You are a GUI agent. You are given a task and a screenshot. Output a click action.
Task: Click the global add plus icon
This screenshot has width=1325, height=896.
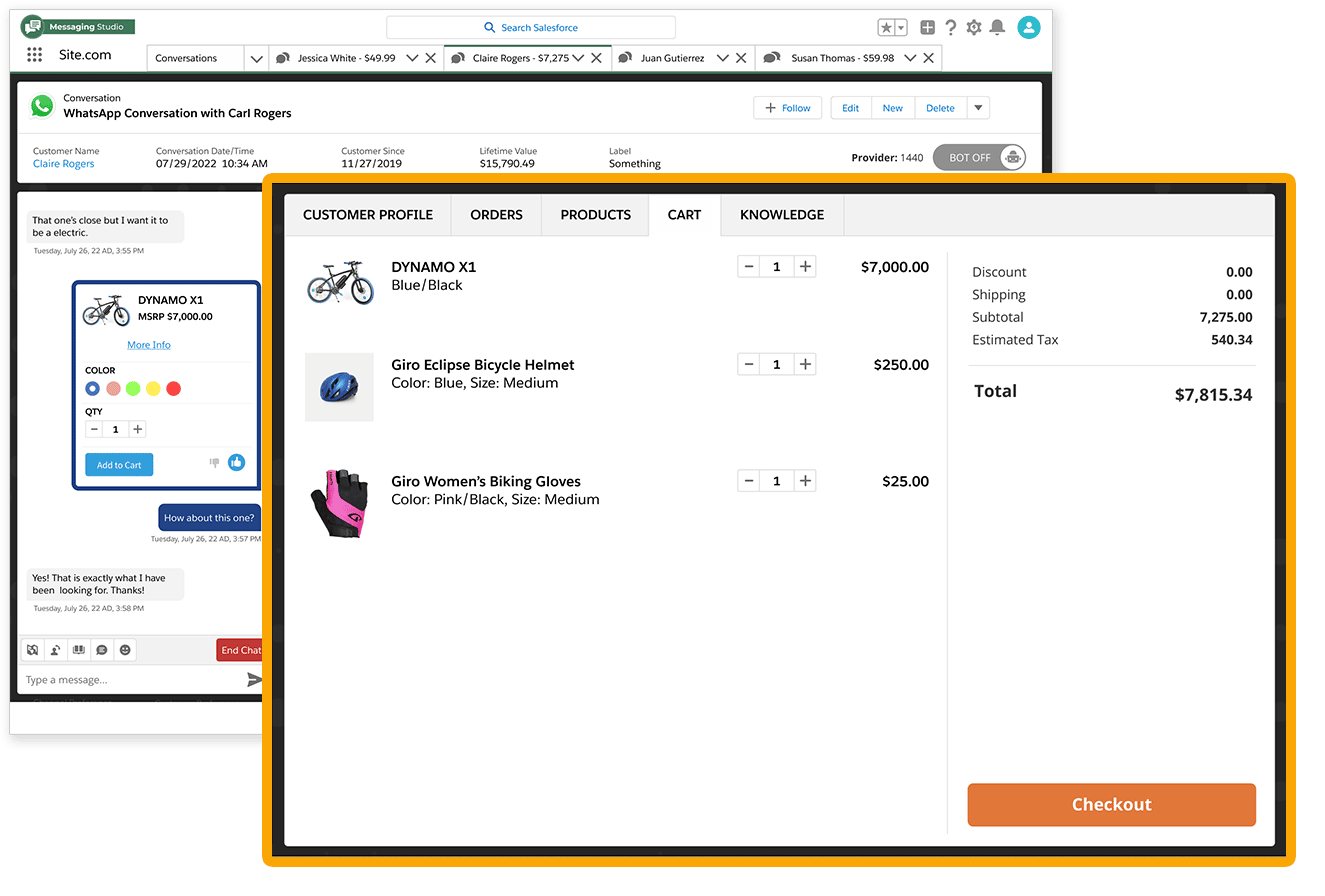[x=928, y=28]
